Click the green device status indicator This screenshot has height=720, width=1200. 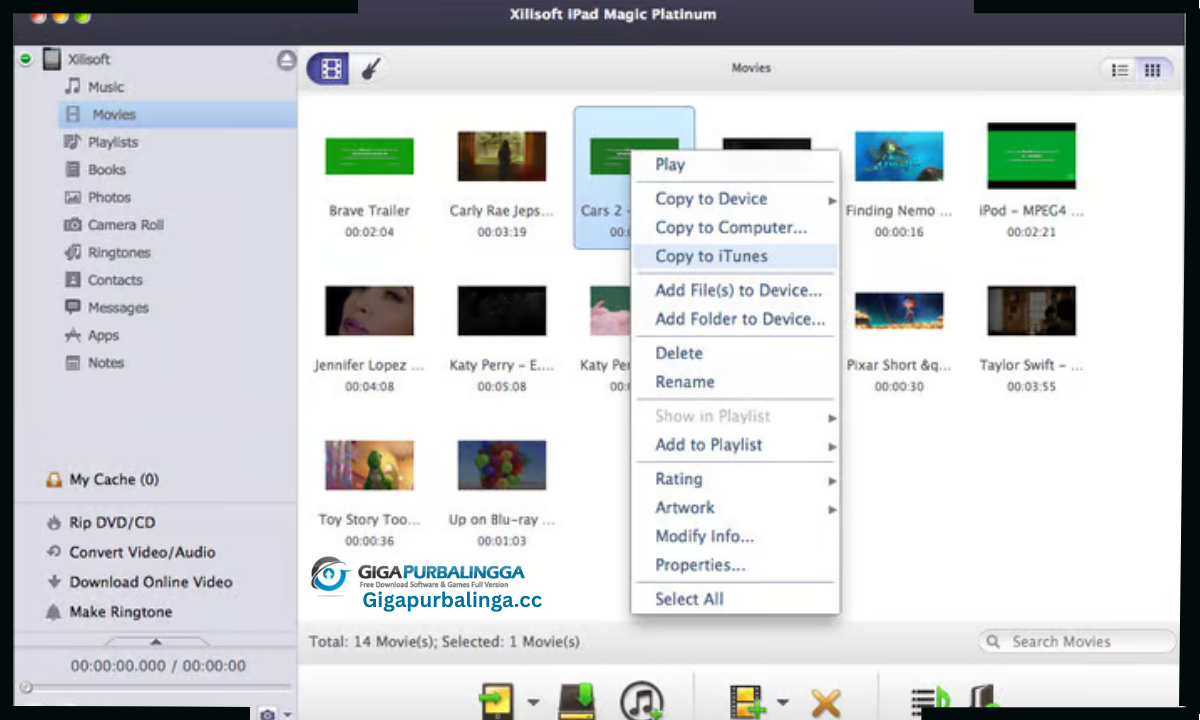(26, 60)
